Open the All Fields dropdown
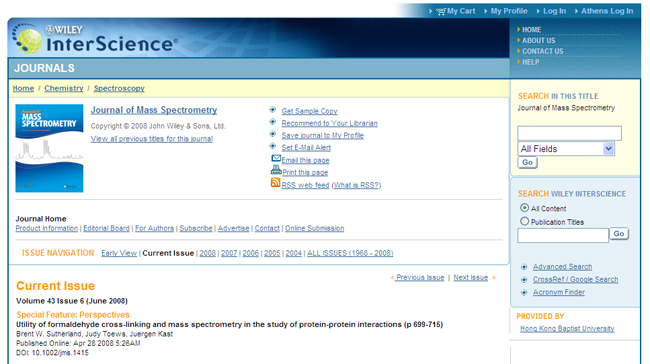The image size is (650, 364). (566, 149)
